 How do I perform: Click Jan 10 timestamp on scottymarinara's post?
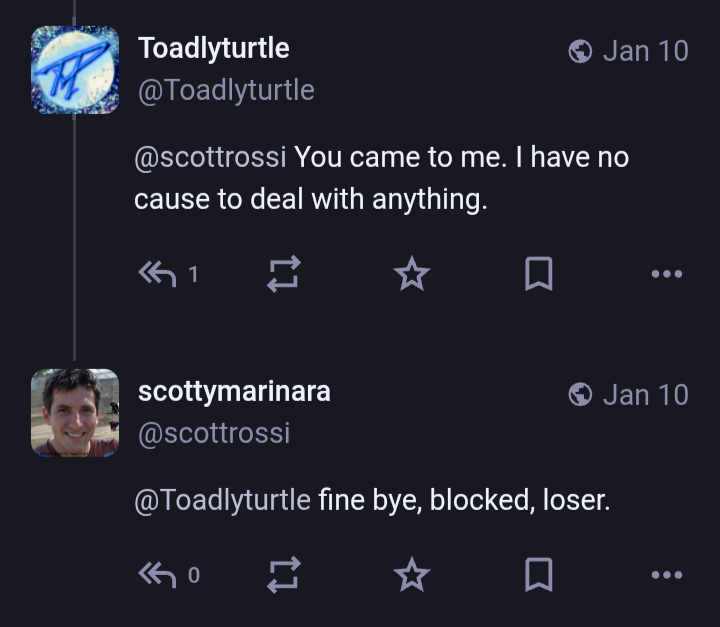(x=645, y=395)
